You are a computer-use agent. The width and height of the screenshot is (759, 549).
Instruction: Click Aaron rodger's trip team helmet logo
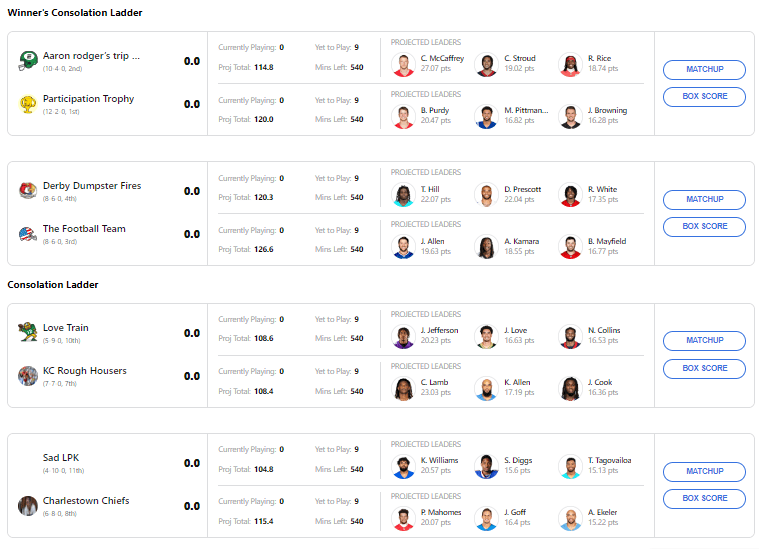point(28,61)
